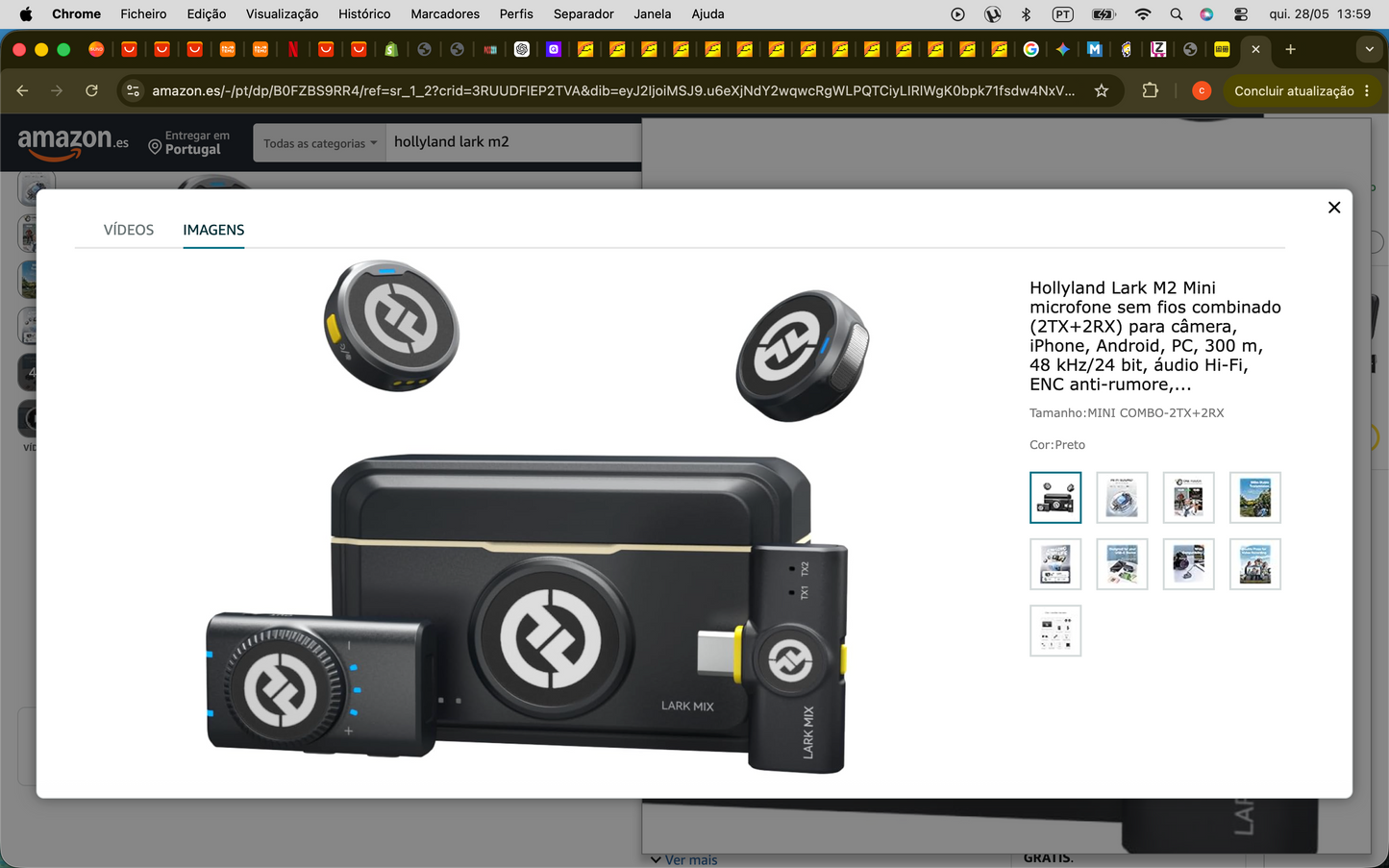
Task: Open the Janela menu
Action: (653, 13)
